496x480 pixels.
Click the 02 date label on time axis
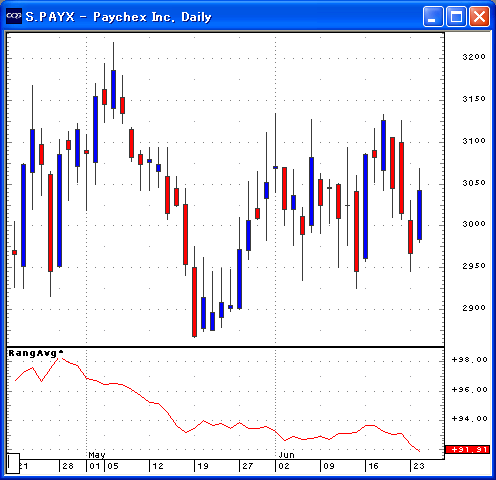pyautogui.click(x=284, y=466)
